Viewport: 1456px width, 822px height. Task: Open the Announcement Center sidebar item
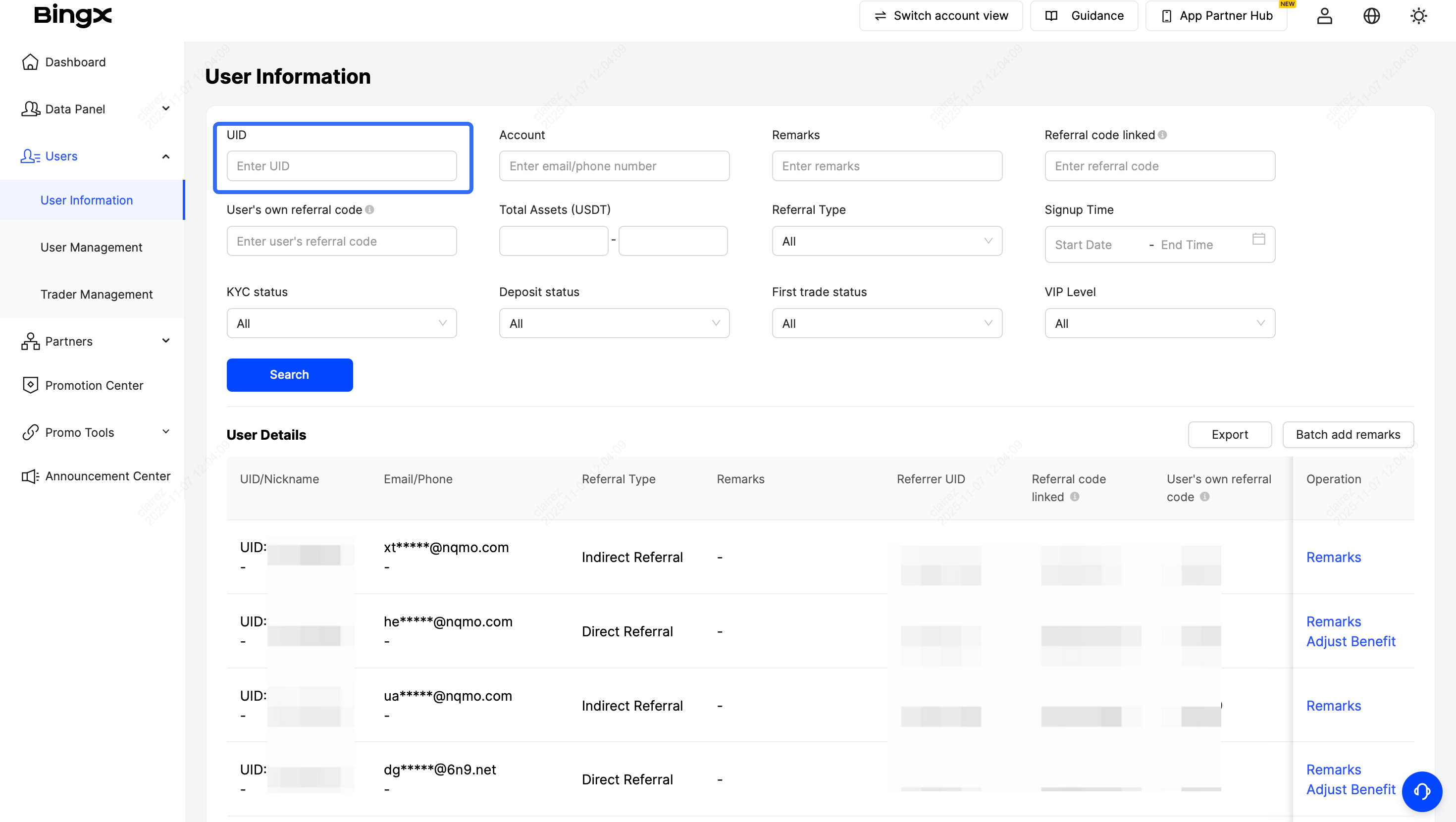click(107, 476)
